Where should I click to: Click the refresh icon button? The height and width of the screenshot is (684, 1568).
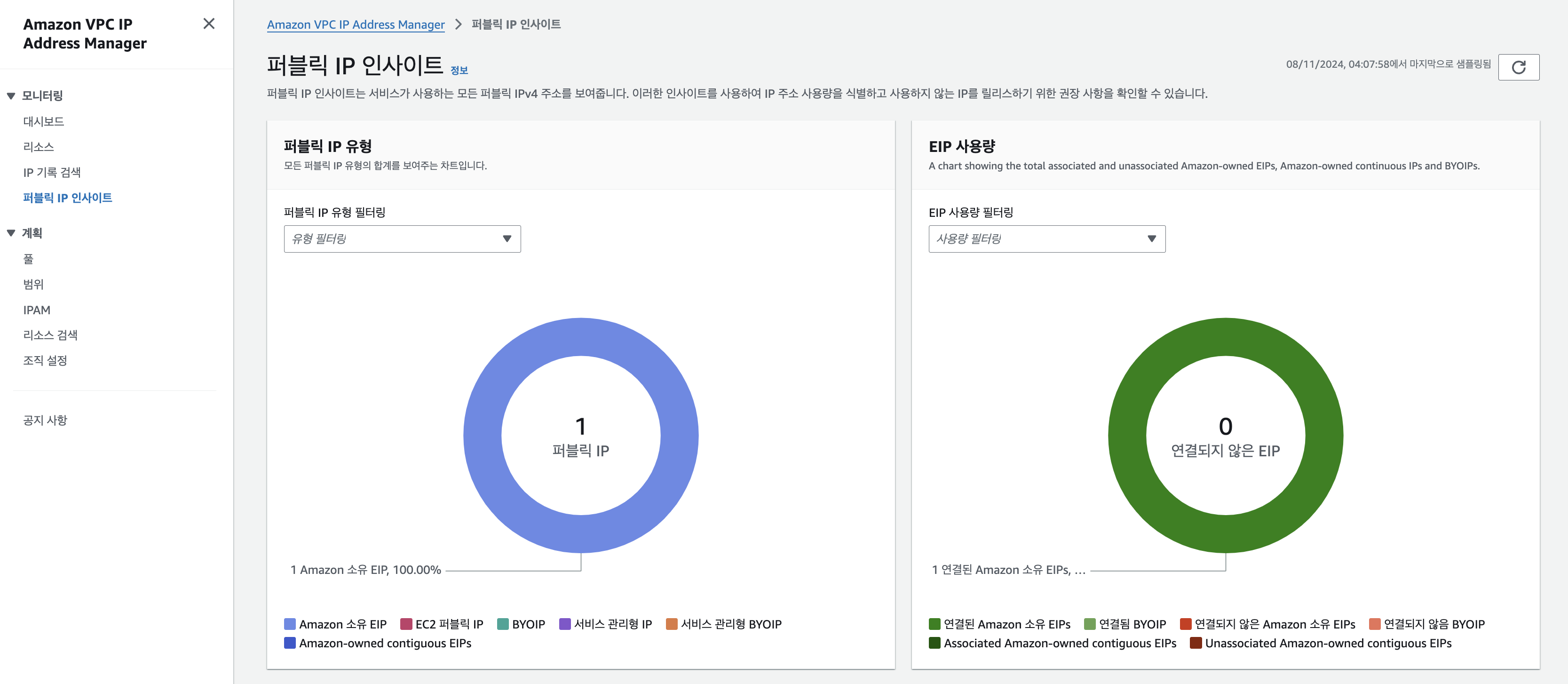click(x=1518, y=67)
